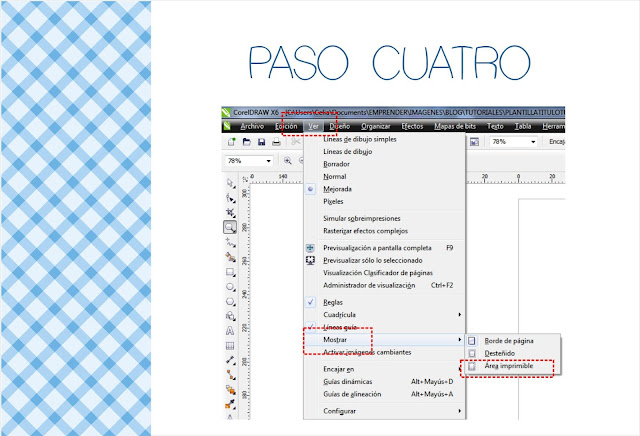The width and height of the screenshot is (640, 436).
Task: Click the Print icon in toolbar
Action: [276, 142]
